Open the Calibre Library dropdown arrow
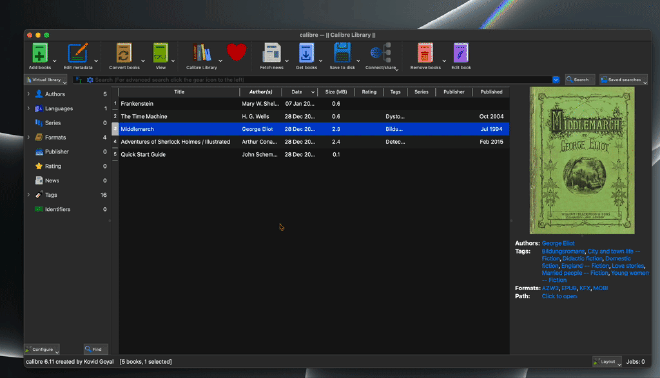 click(220, 61)
